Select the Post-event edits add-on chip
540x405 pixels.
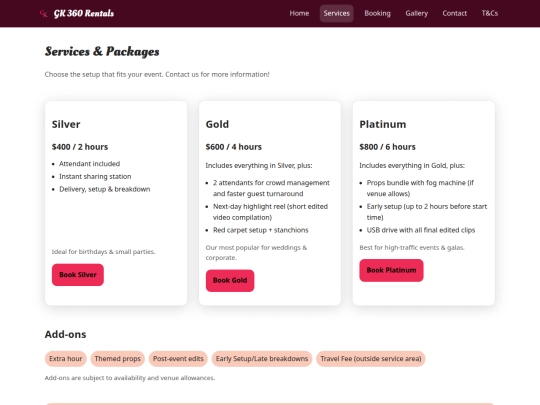[178, 359]
